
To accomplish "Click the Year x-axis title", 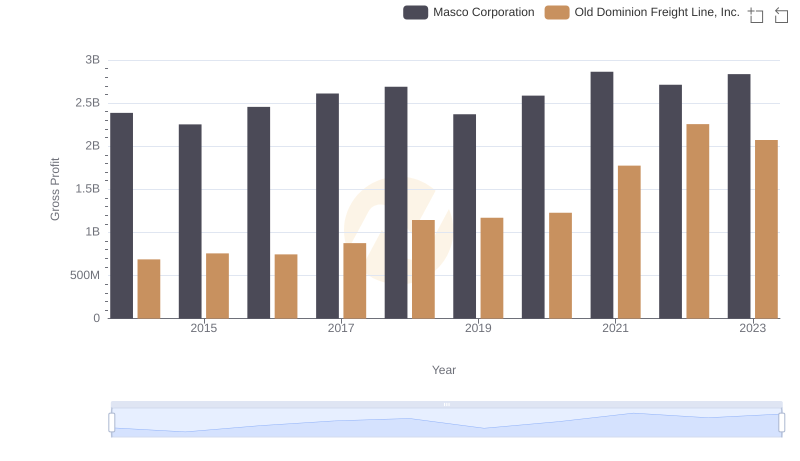I will [444, 370].
